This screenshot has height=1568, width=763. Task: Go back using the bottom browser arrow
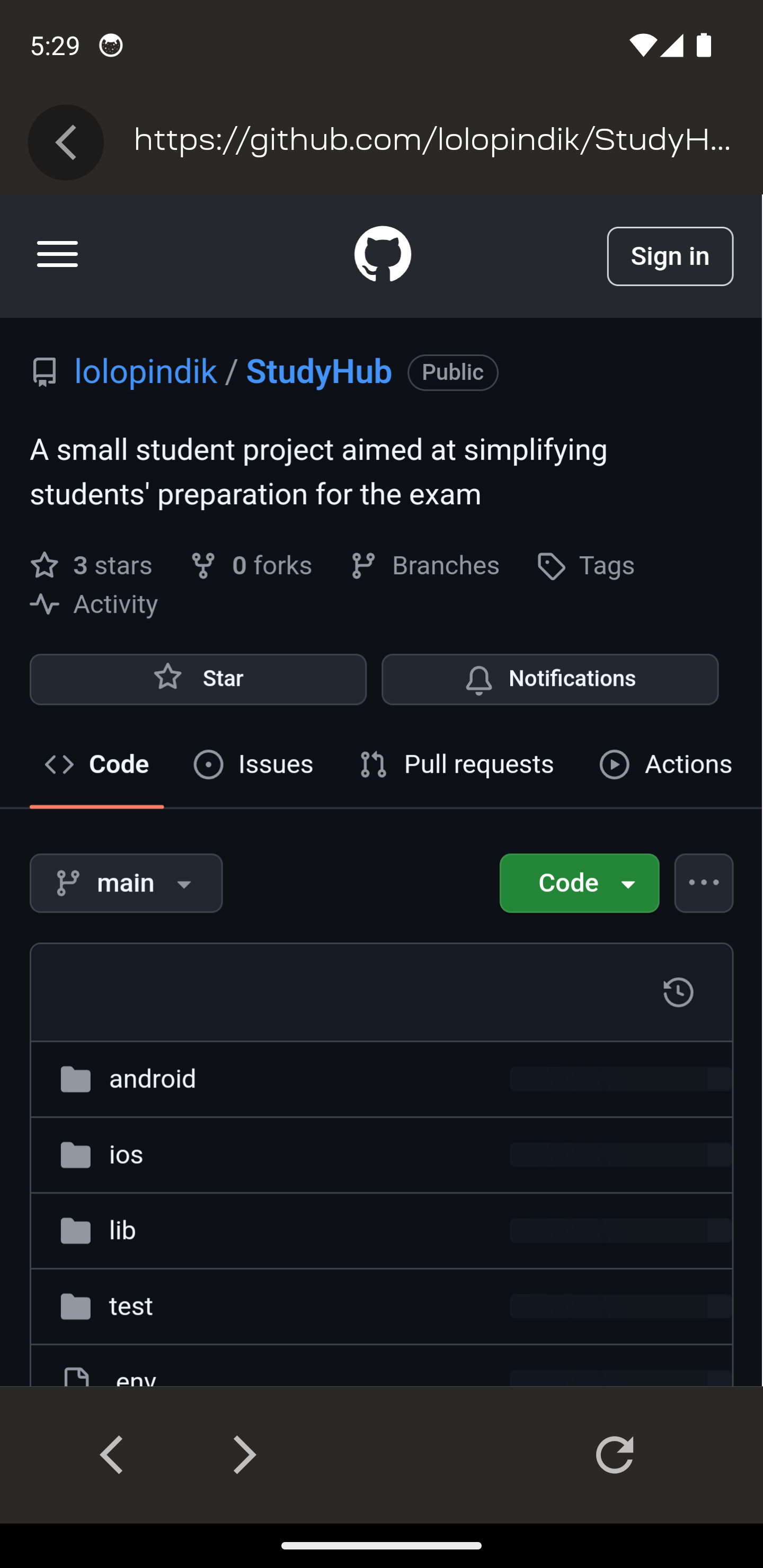tap(112, 1455)
